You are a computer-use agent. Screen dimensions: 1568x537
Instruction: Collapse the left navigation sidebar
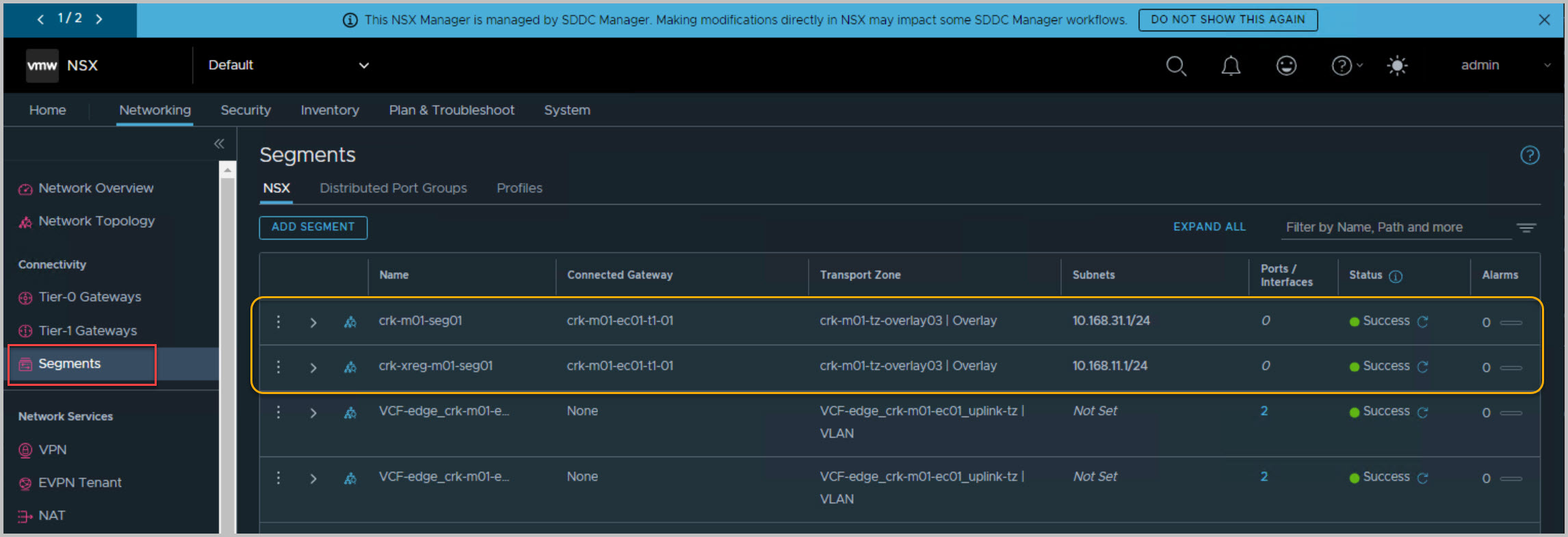[219, 144]
